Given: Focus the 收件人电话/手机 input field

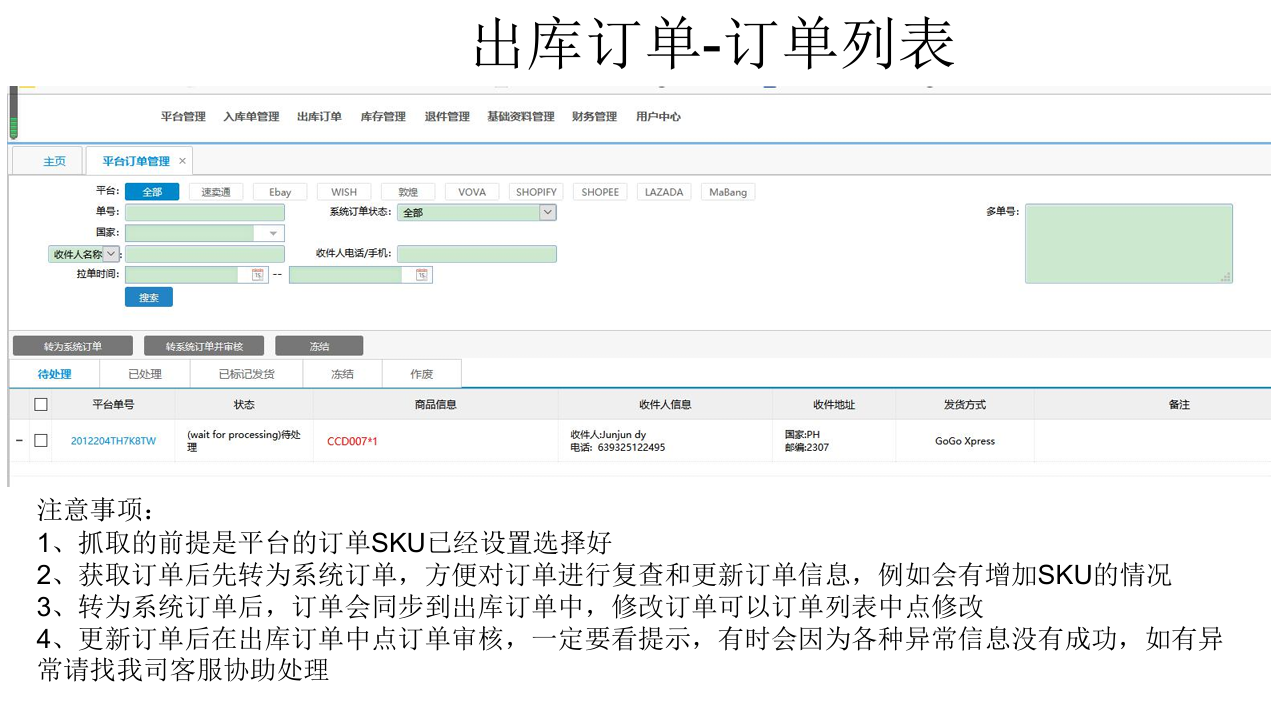Looking at the screenshot, I should pyautogui.click(x=477, y=254).
